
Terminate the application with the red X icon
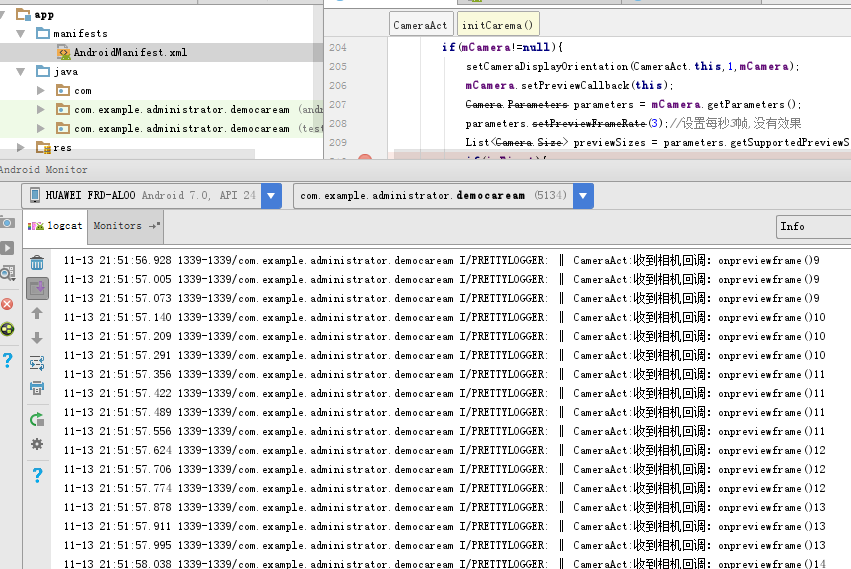pos(7,304)
